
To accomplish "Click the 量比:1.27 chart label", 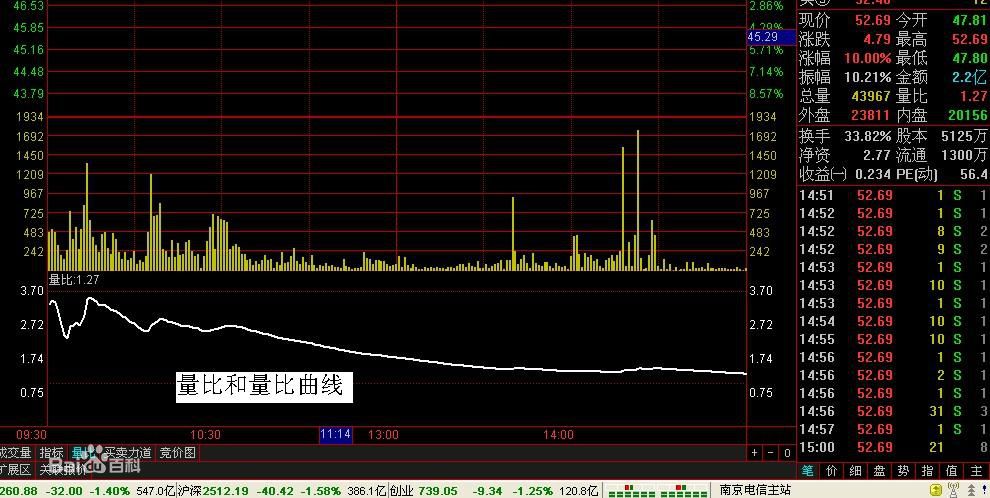I will coord(73,279).
